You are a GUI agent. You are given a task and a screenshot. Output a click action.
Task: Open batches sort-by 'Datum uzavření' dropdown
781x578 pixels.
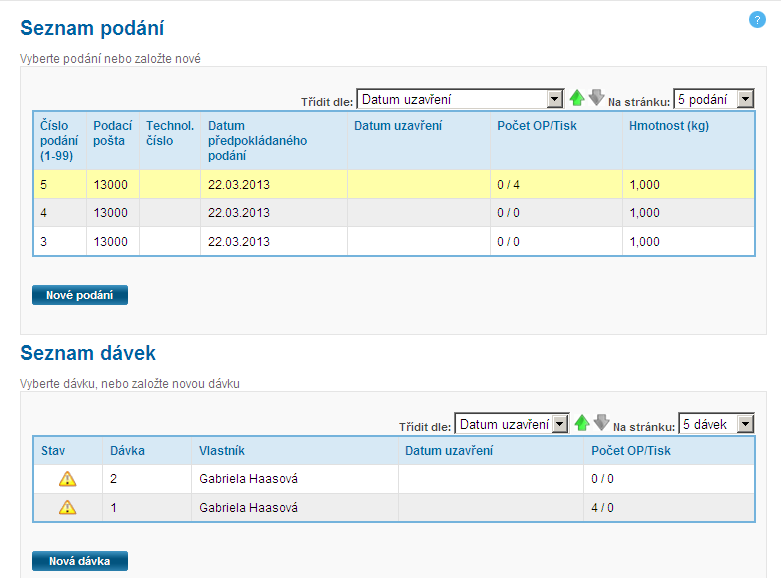[x=511, y=424]
